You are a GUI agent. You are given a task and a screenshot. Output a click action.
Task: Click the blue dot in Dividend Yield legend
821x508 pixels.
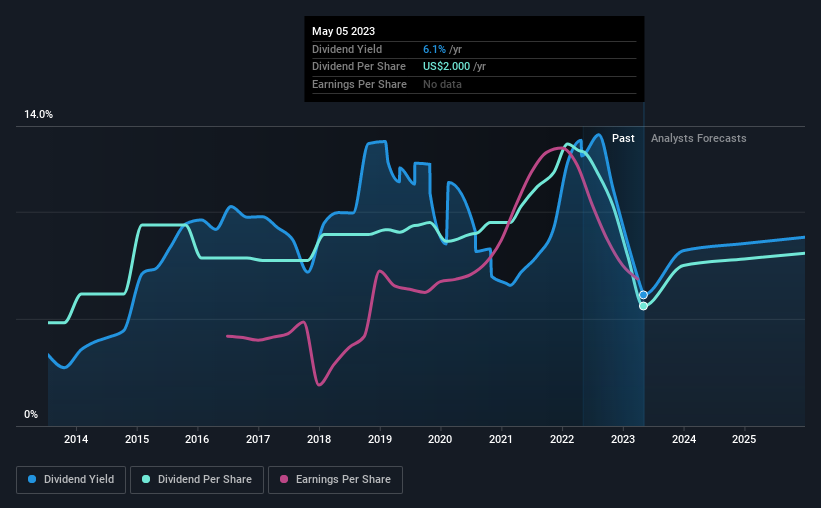pyautogui.click(x=32, y=479)
